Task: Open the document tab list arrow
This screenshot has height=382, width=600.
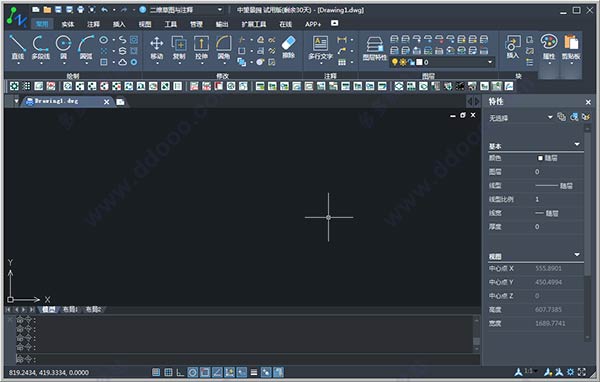Action: click(16, 101)
